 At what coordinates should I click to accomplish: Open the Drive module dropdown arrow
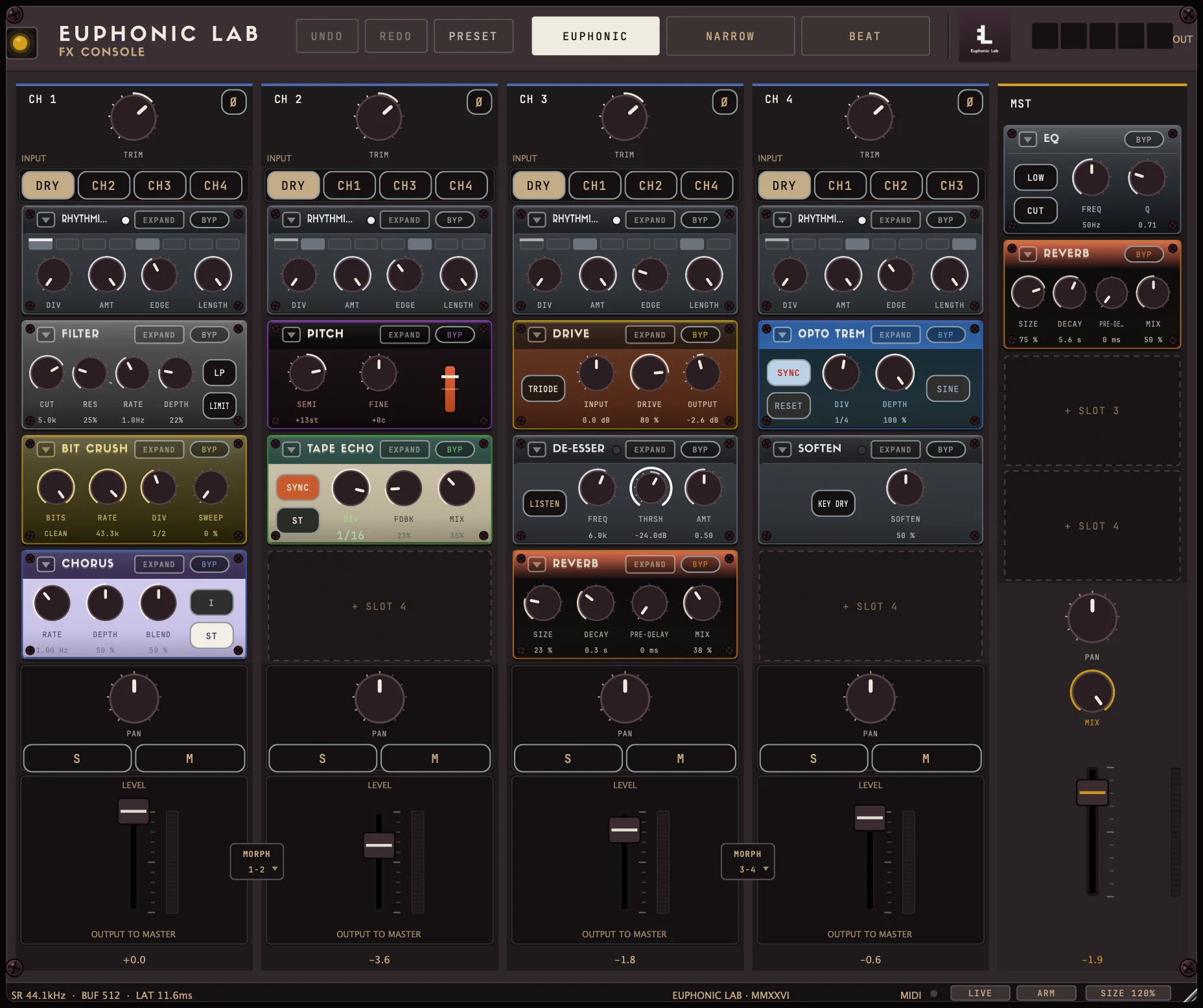(x=537, y=334)
